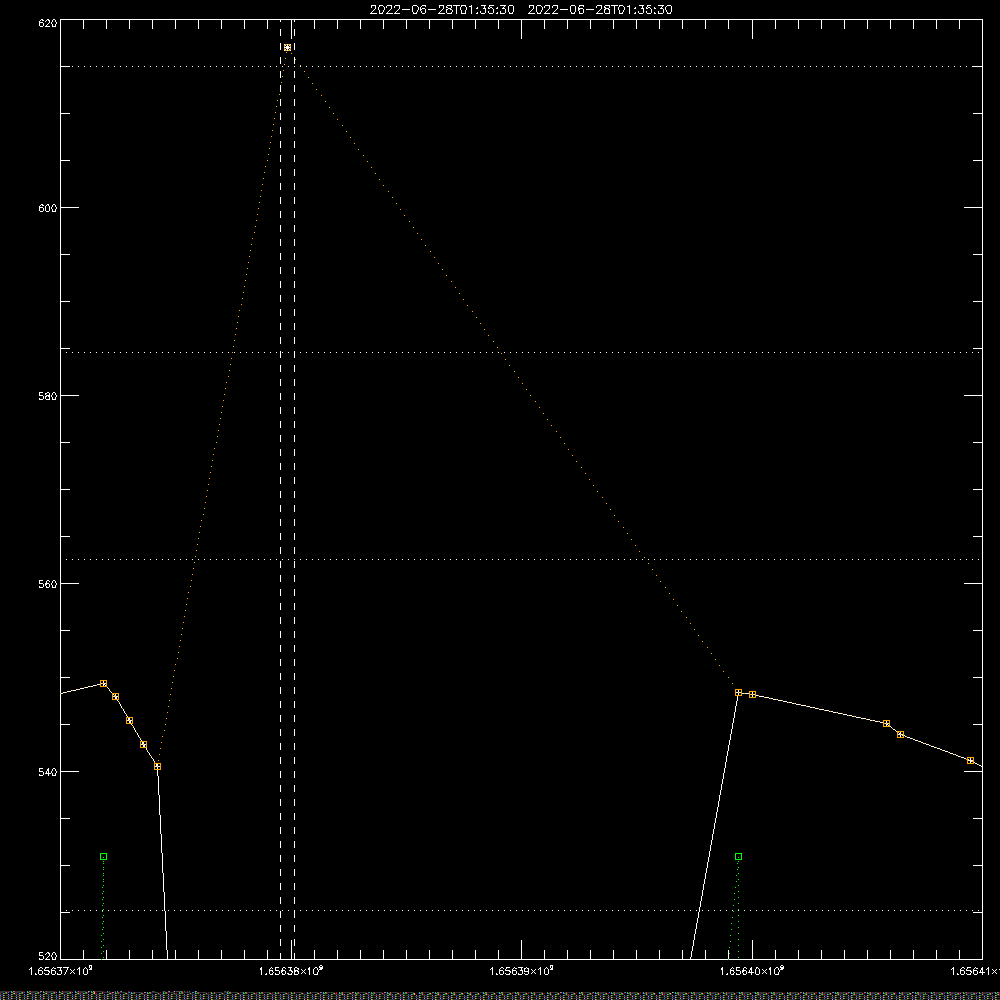Select the orange marker at the left curve's local maximum
1000x1000 pixels.
(x=103, y=684)
